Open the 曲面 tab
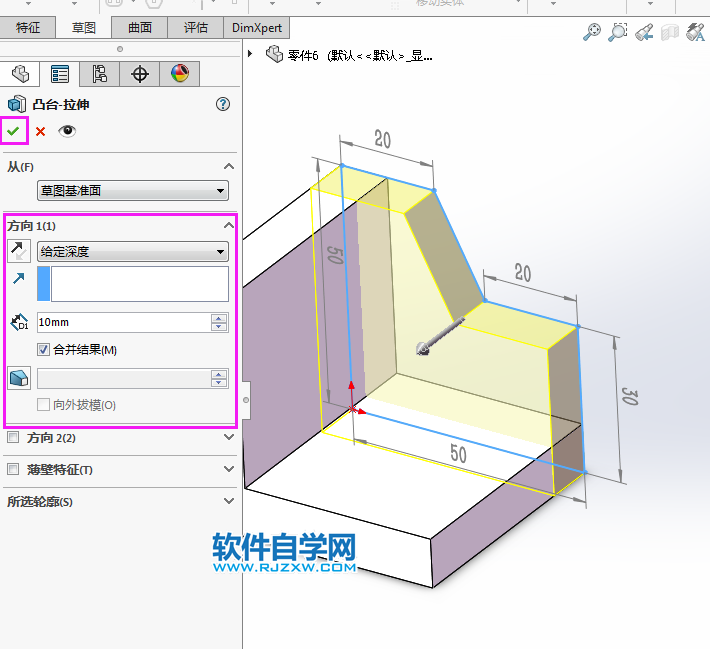 pos(139,28)
